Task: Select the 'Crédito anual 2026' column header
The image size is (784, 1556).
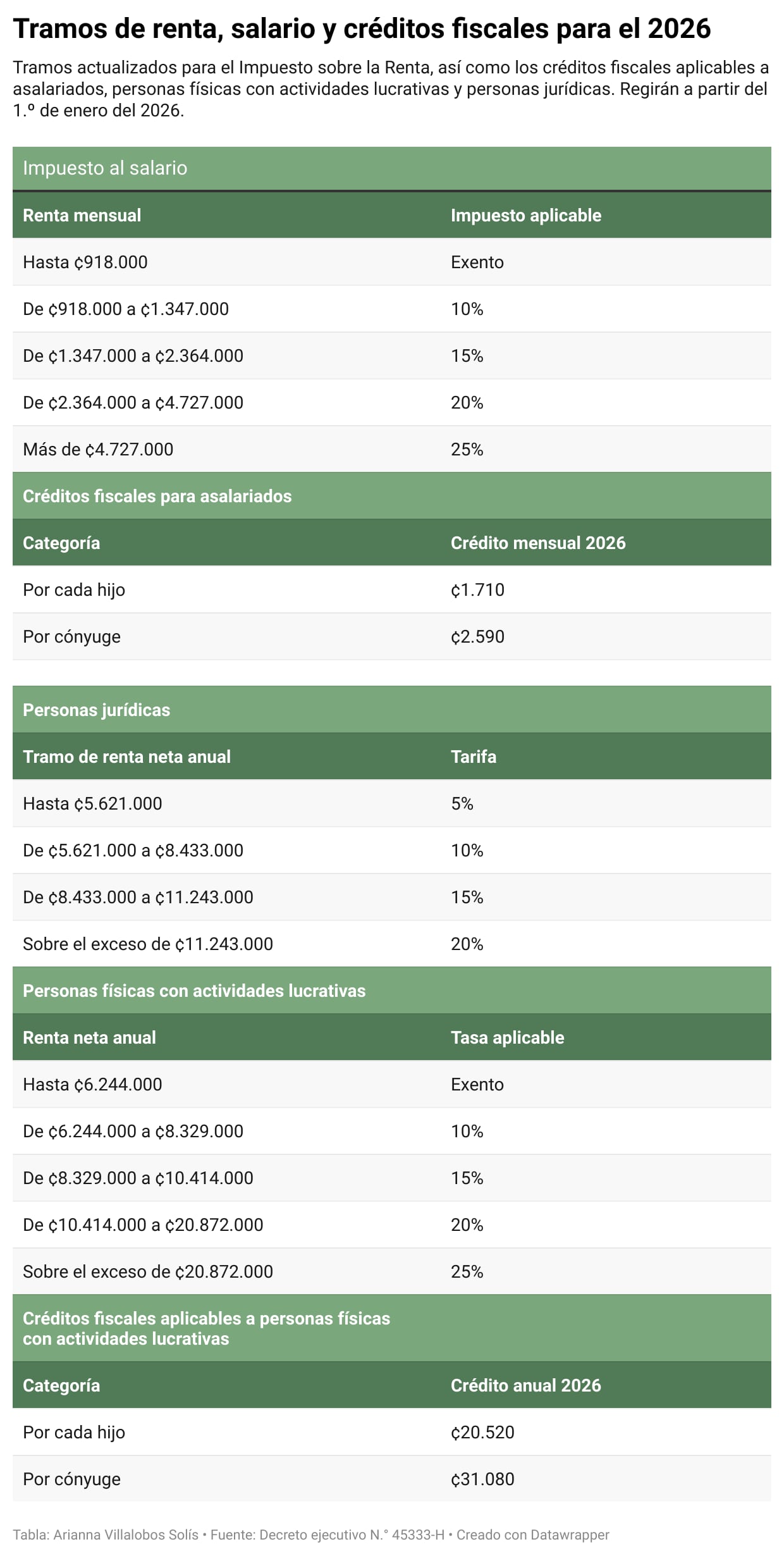Action: 525,1386
